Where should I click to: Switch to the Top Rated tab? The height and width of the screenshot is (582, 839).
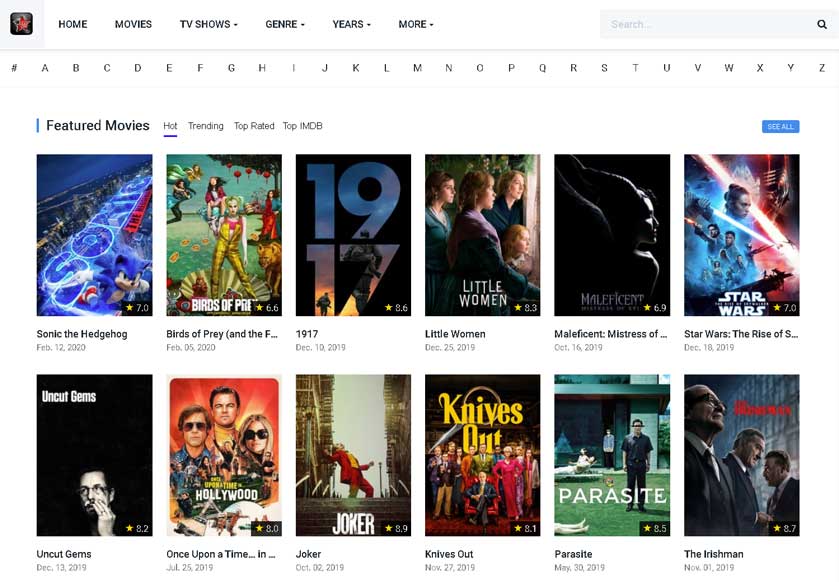point(254,126)
